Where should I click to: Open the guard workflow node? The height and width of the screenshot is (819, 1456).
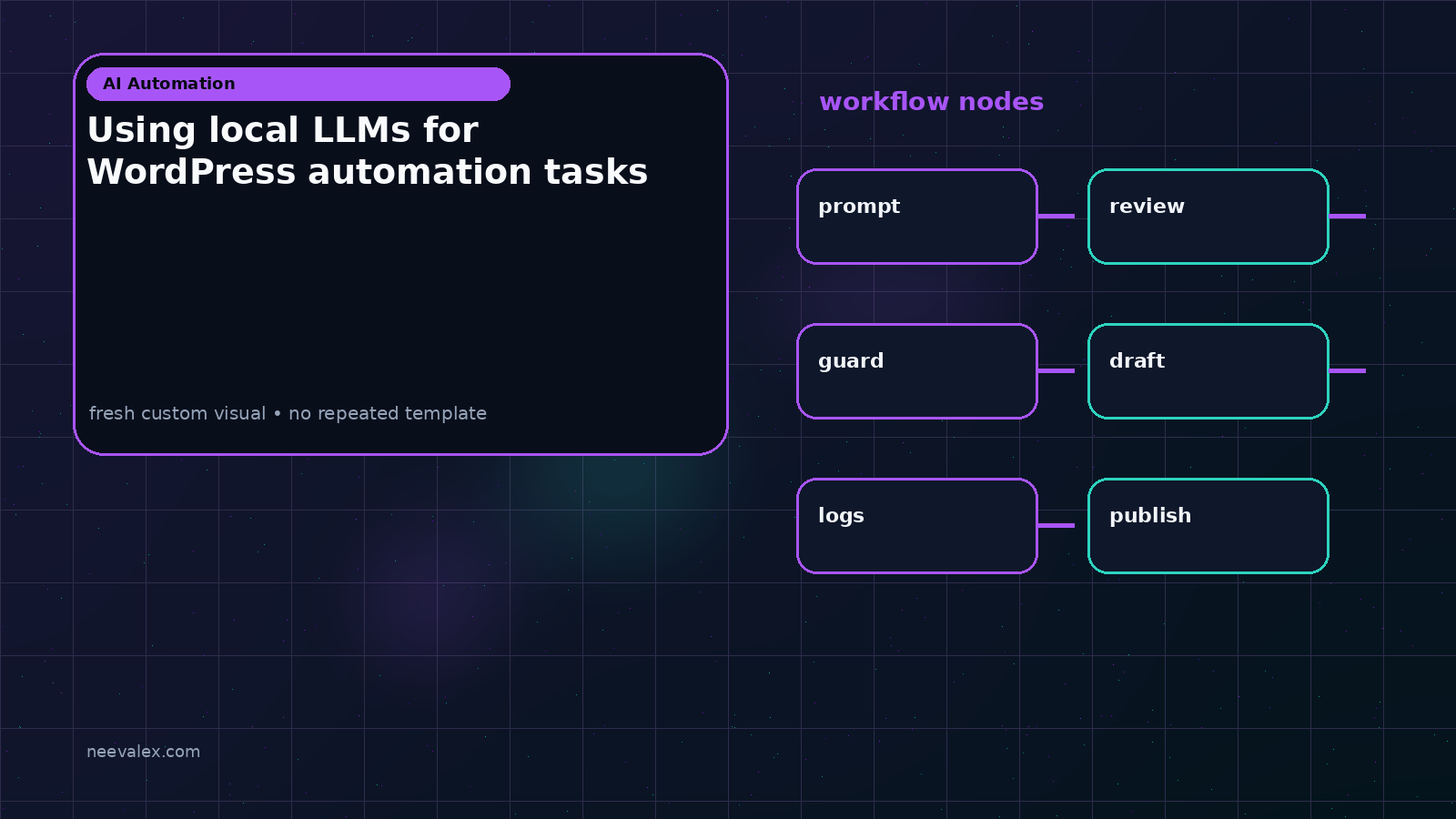pyautogui.click(x=917, y=371)
